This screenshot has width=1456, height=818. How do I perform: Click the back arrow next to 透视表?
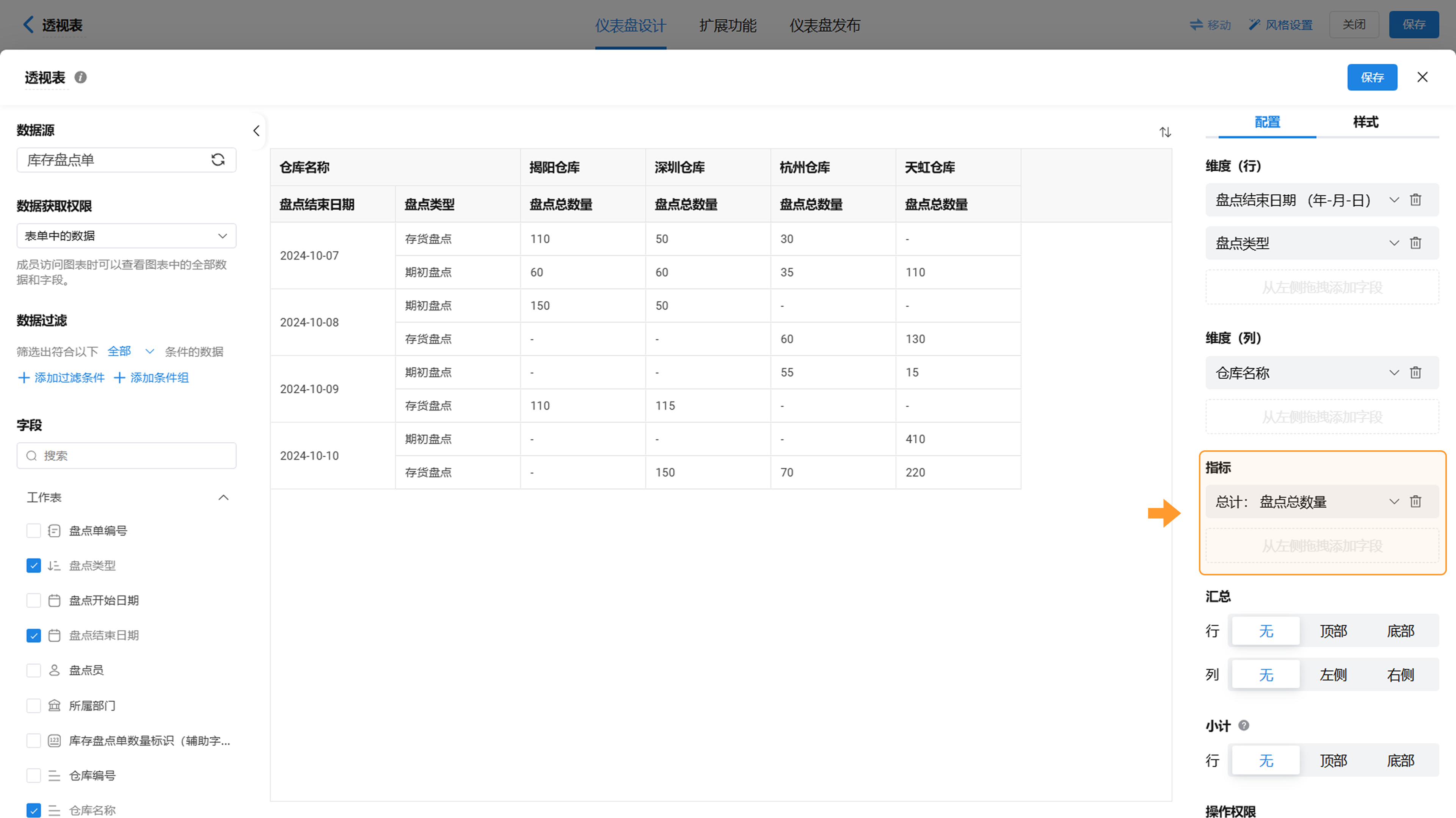(x=28, y=25)
